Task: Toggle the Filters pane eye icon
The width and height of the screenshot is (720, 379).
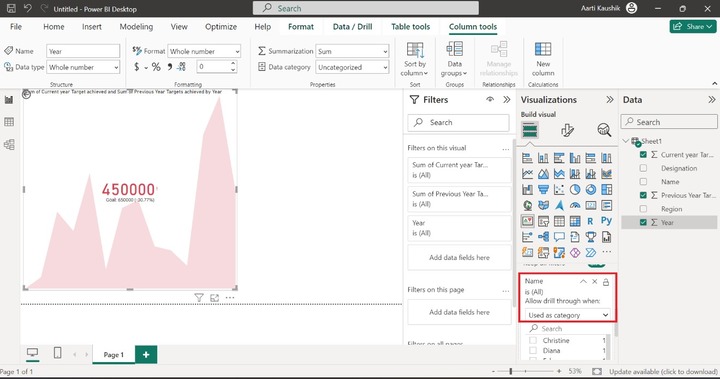Action: pyautogui.click(x=490, y=99)
